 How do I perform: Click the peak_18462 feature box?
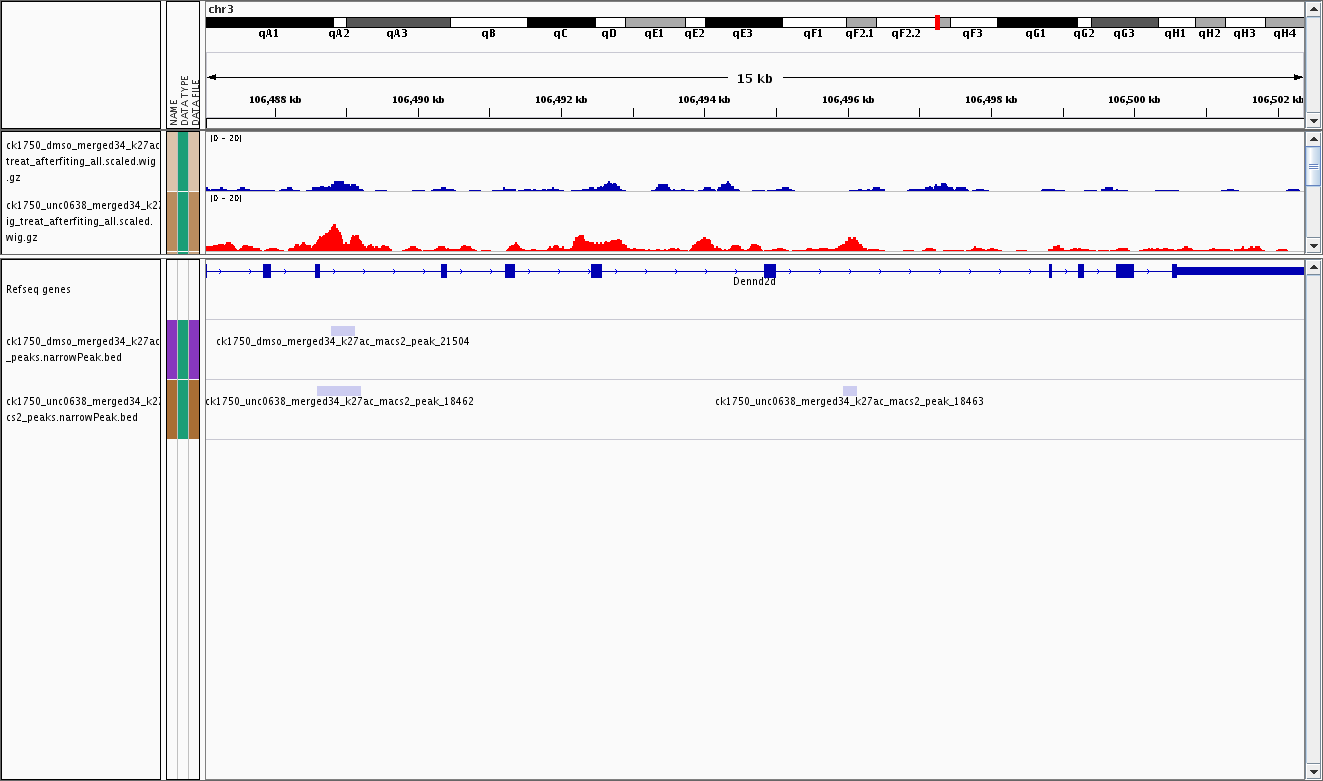[338, 391]
